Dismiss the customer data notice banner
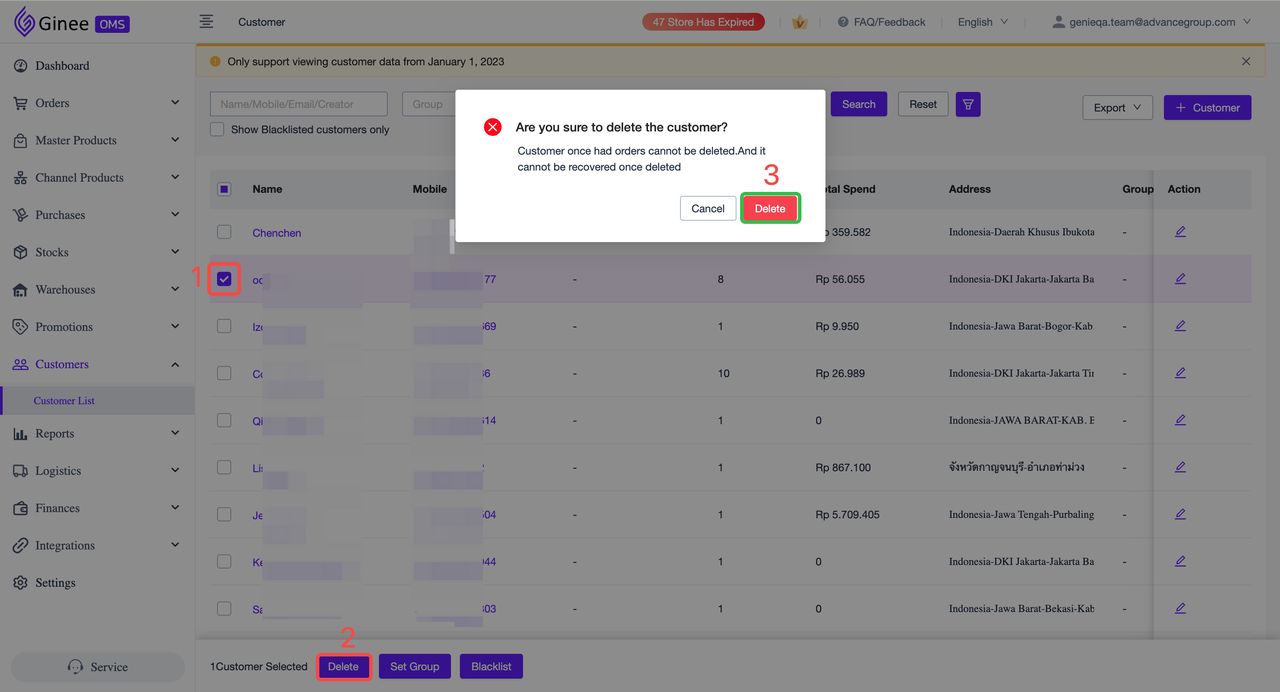The image size is (1280, 692). pos(1246,60)
